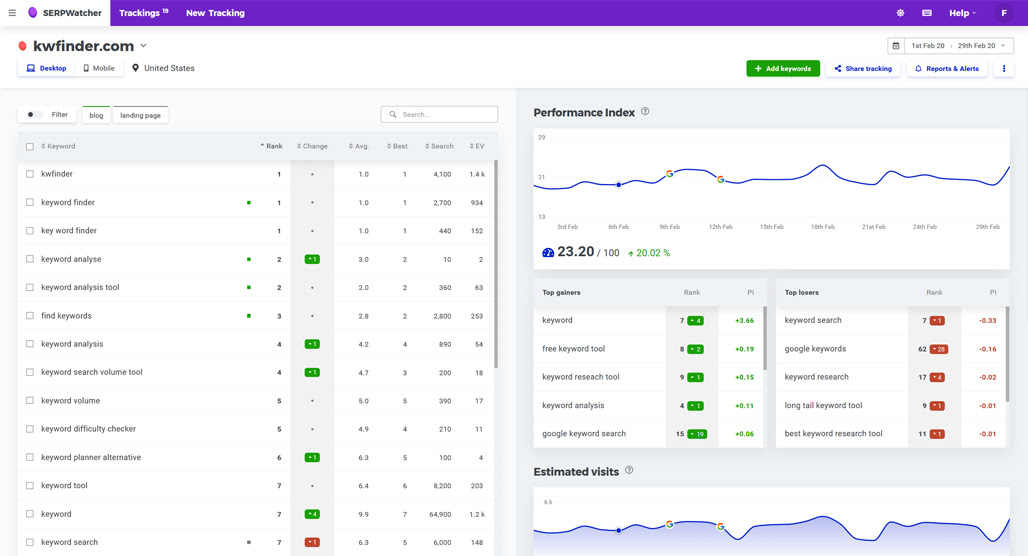Screen dimensions: 1028x556
Task: Click the location pin icon for United States
Action: 135,68
